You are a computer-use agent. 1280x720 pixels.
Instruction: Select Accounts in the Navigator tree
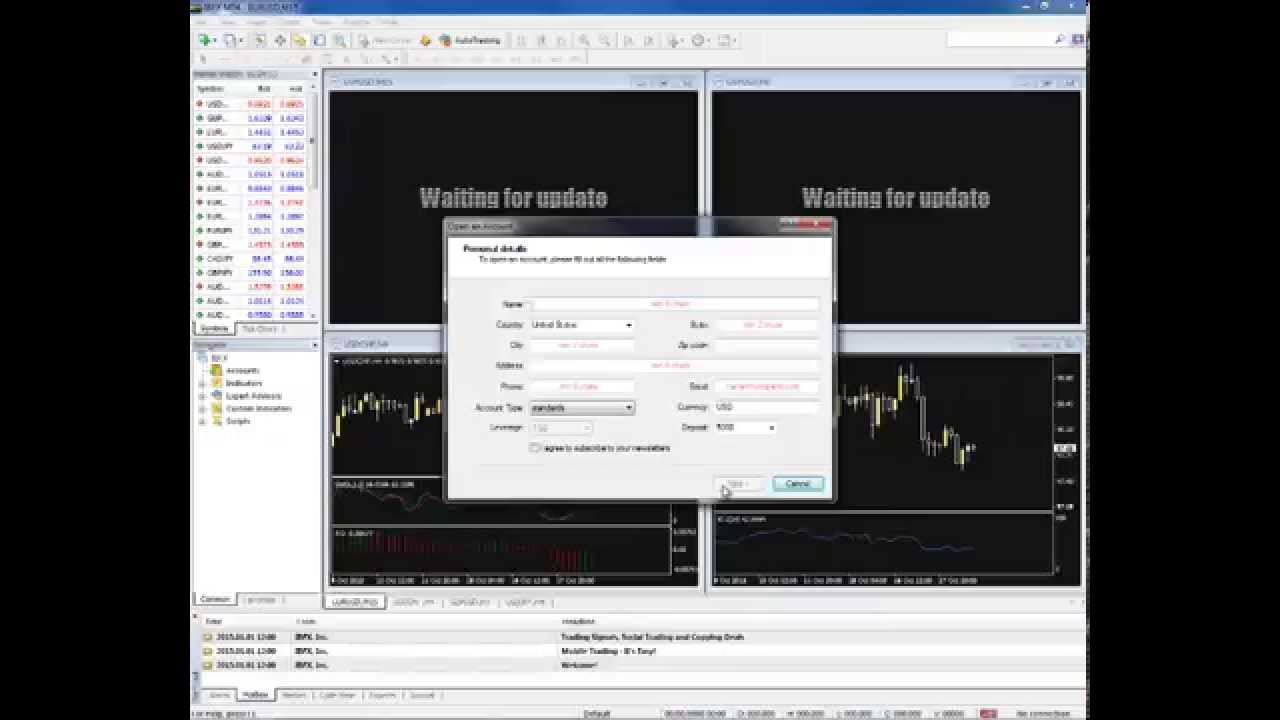tap(242, 370)
